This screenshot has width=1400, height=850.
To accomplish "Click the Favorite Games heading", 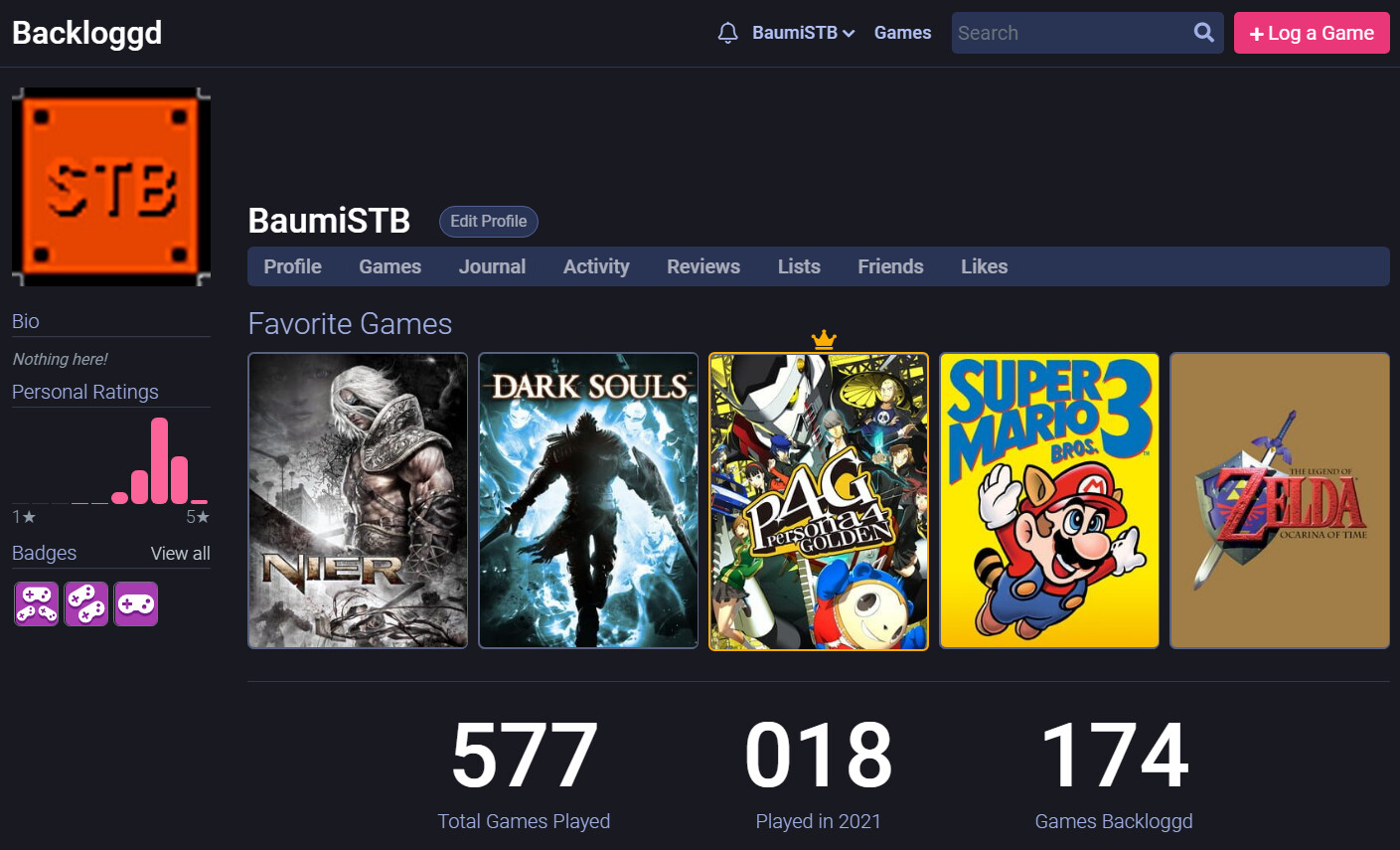I will click(350, 324).
